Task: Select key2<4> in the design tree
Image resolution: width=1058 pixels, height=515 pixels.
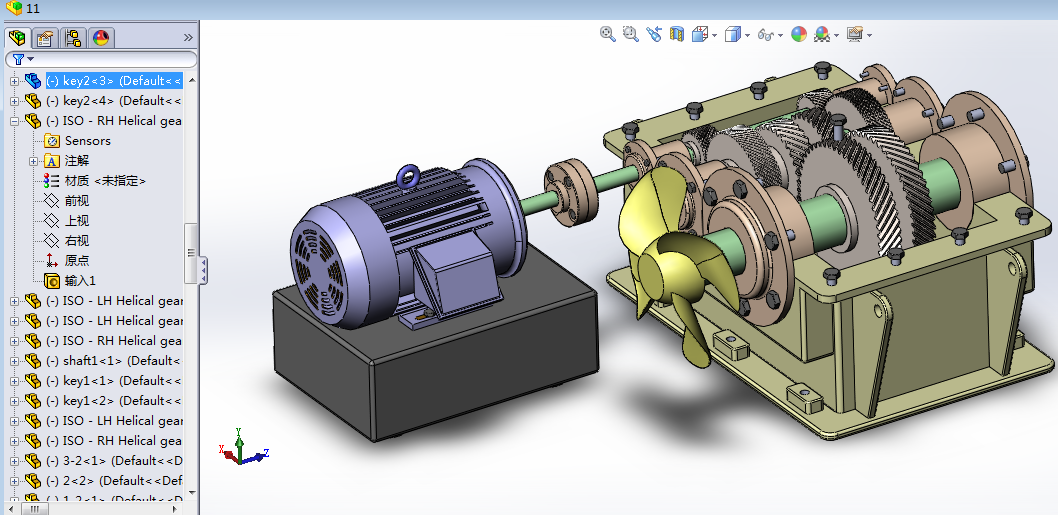Action: click(x=113, y=101)
